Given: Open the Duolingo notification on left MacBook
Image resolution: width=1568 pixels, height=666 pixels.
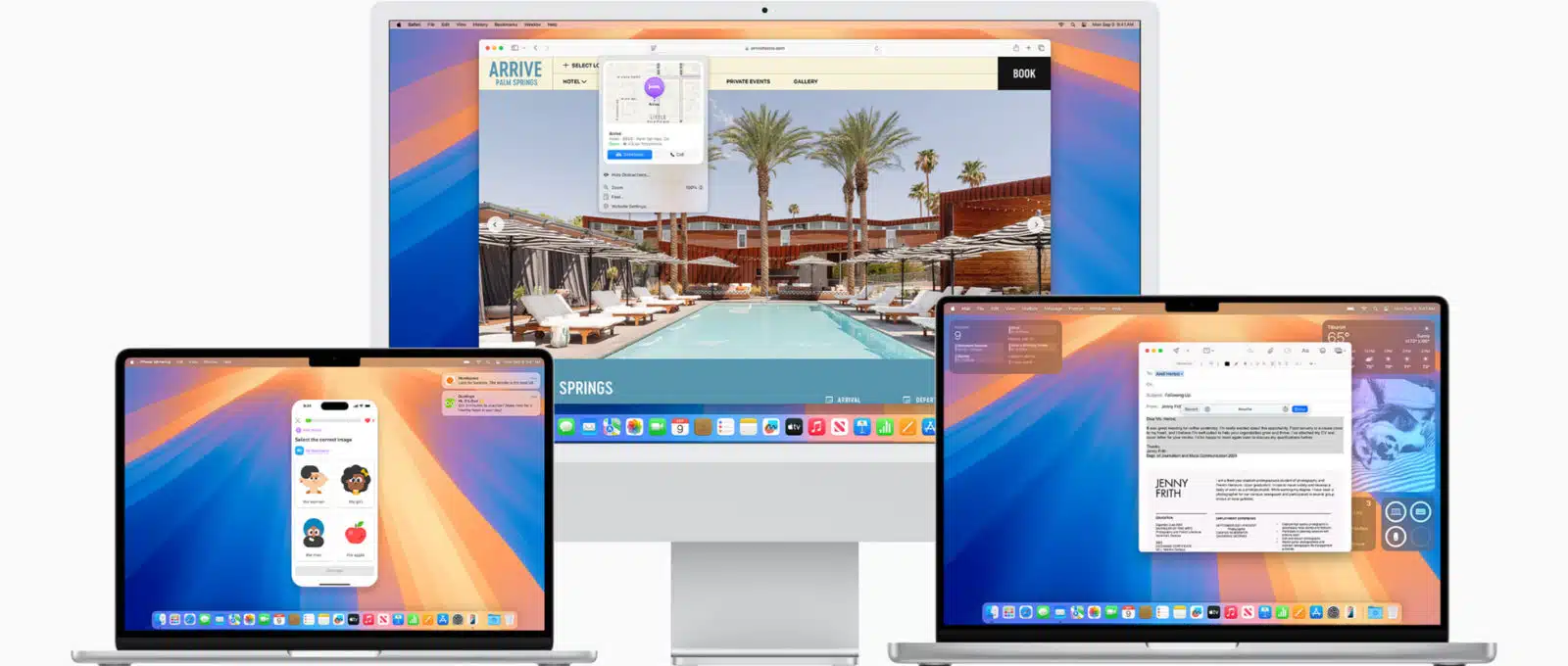Looking at the screenshot, I should coord(491,403).
